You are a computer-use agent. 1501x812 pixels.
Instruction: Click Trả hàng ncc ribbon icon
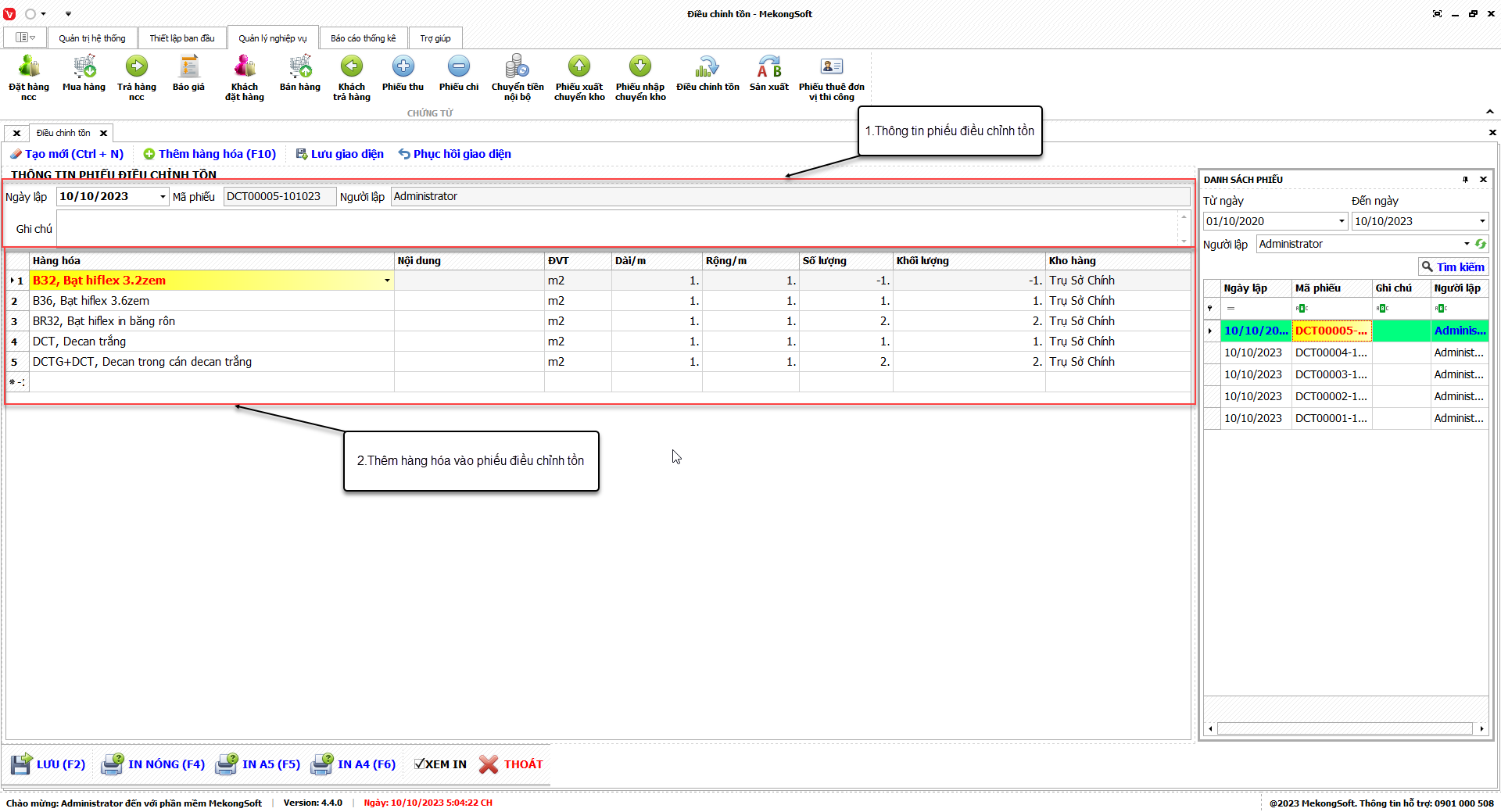point(137,66)
